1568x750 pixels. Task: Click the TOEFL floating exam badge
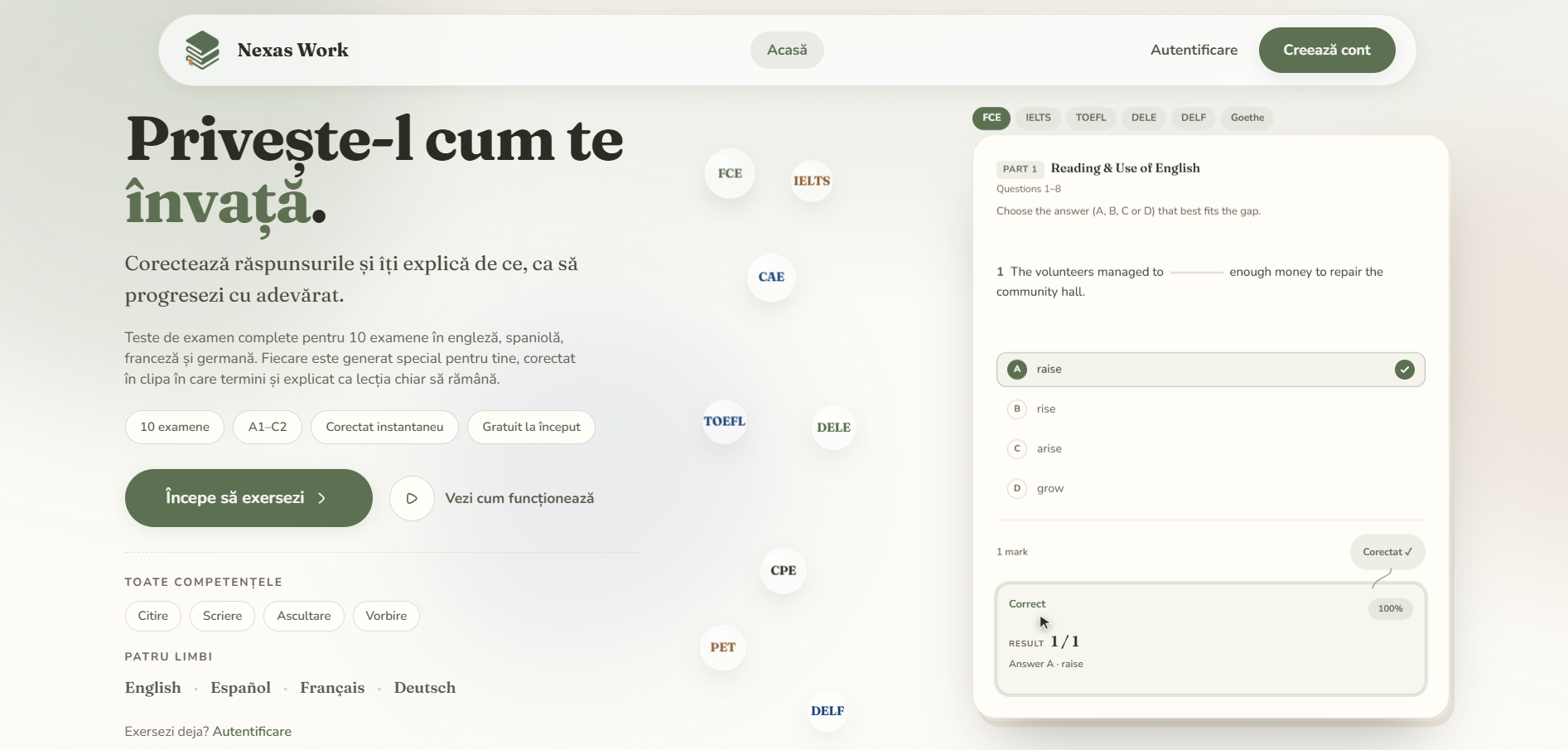(x=725, y=421)
